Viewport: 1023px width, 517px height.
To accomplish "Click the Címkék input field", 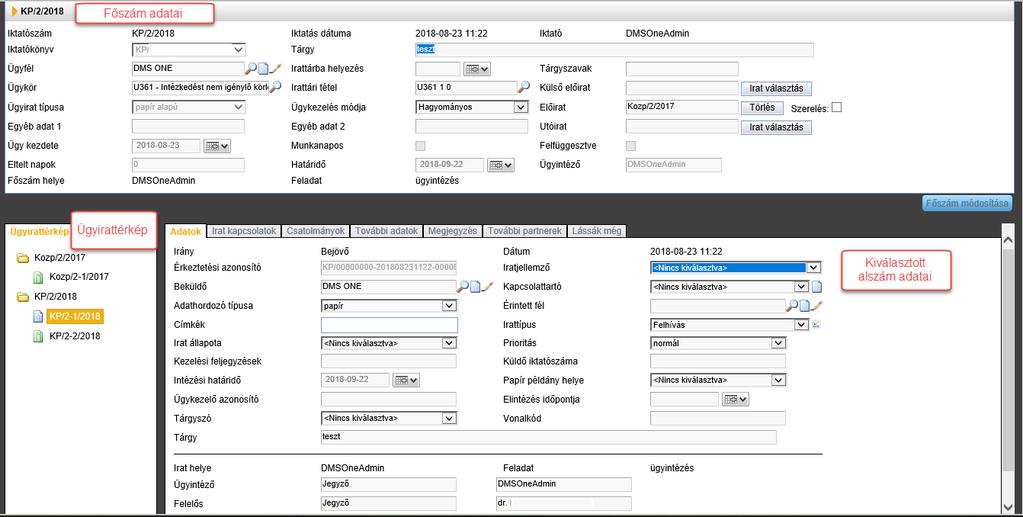I will tap(389, 324).
